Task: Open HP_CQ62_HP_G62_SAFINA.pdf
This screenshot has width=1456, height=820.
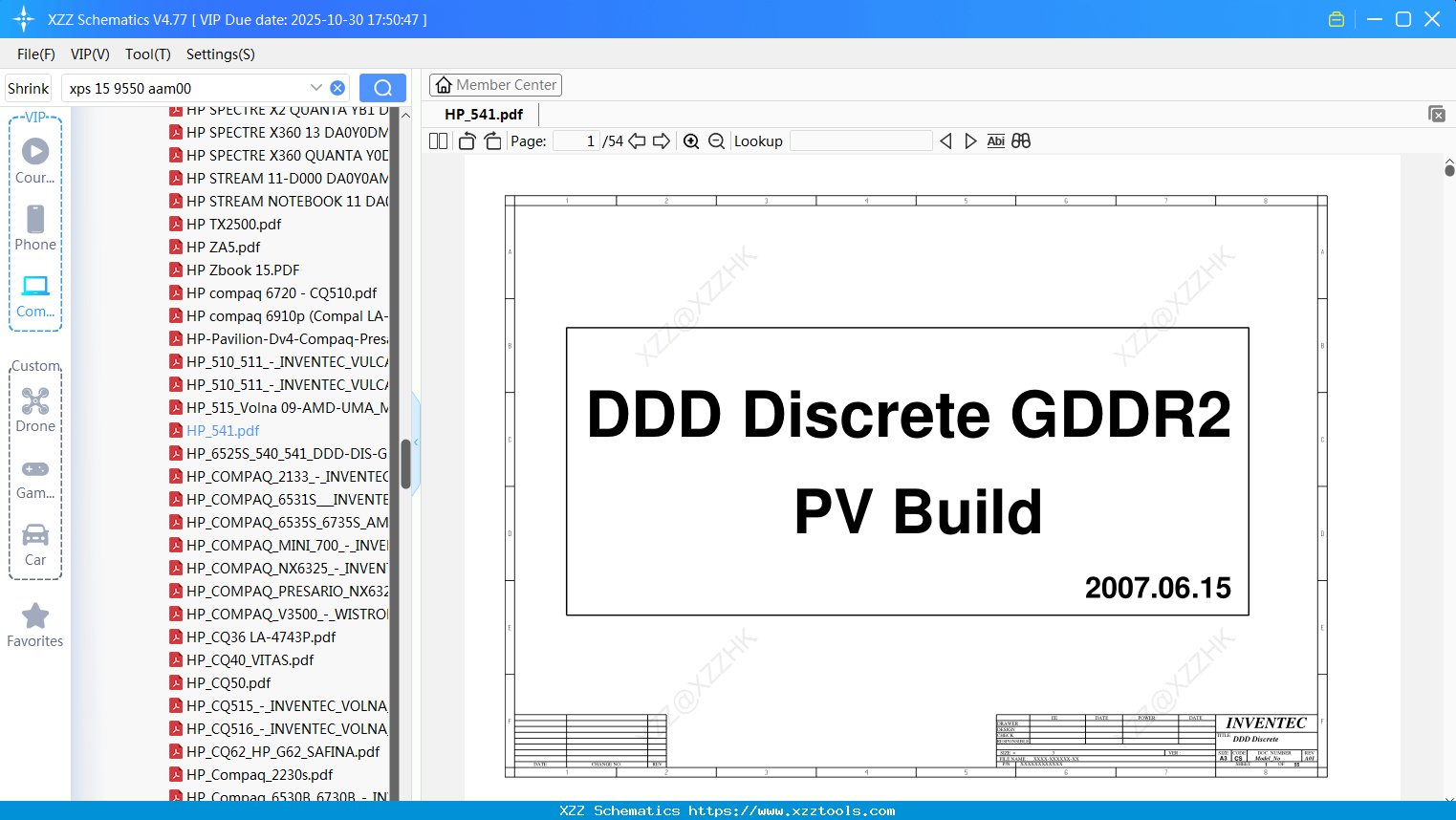Action: coord(274,752)
